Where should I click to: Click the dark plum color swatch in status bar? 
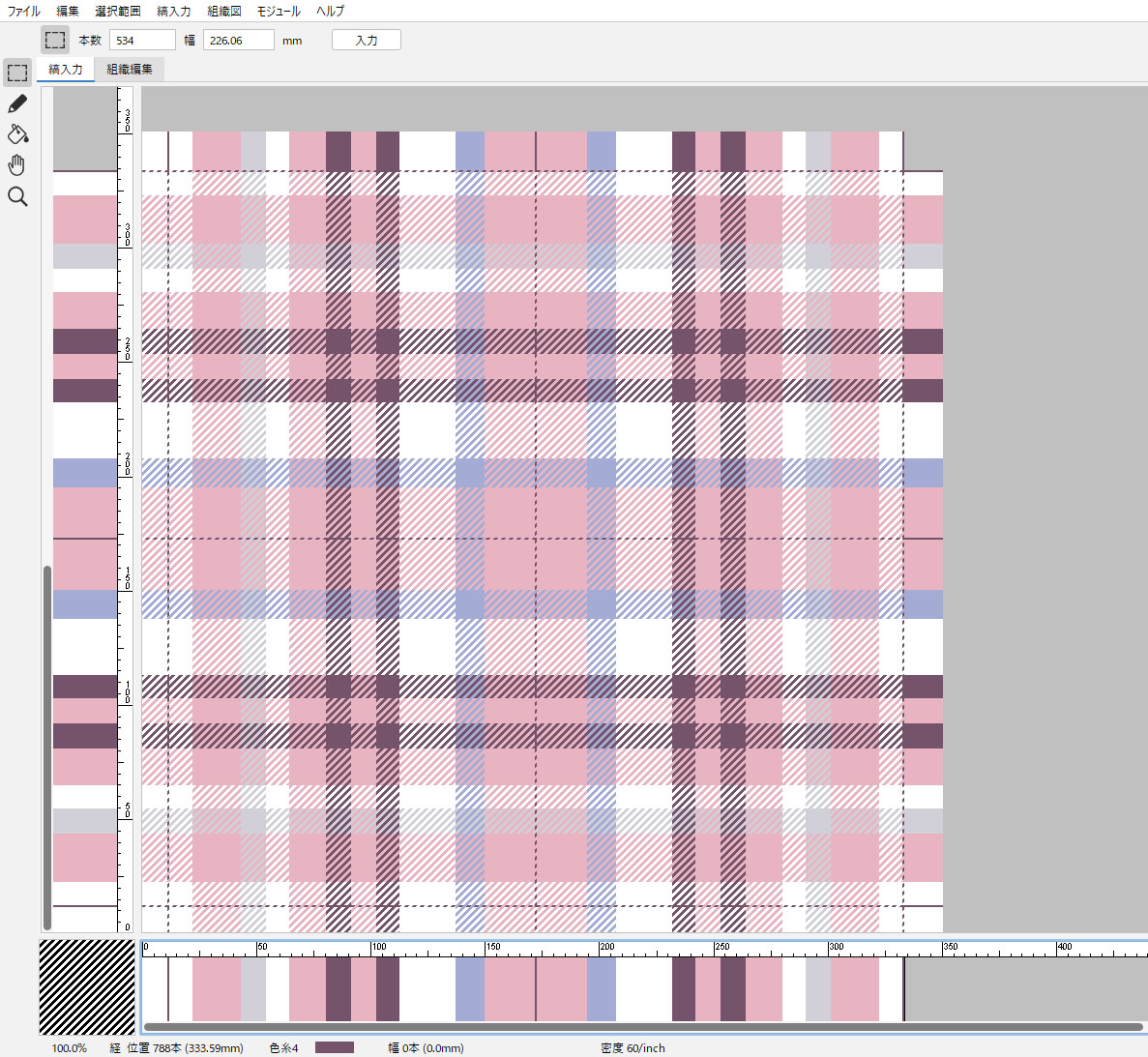[x=335, y=1047]
